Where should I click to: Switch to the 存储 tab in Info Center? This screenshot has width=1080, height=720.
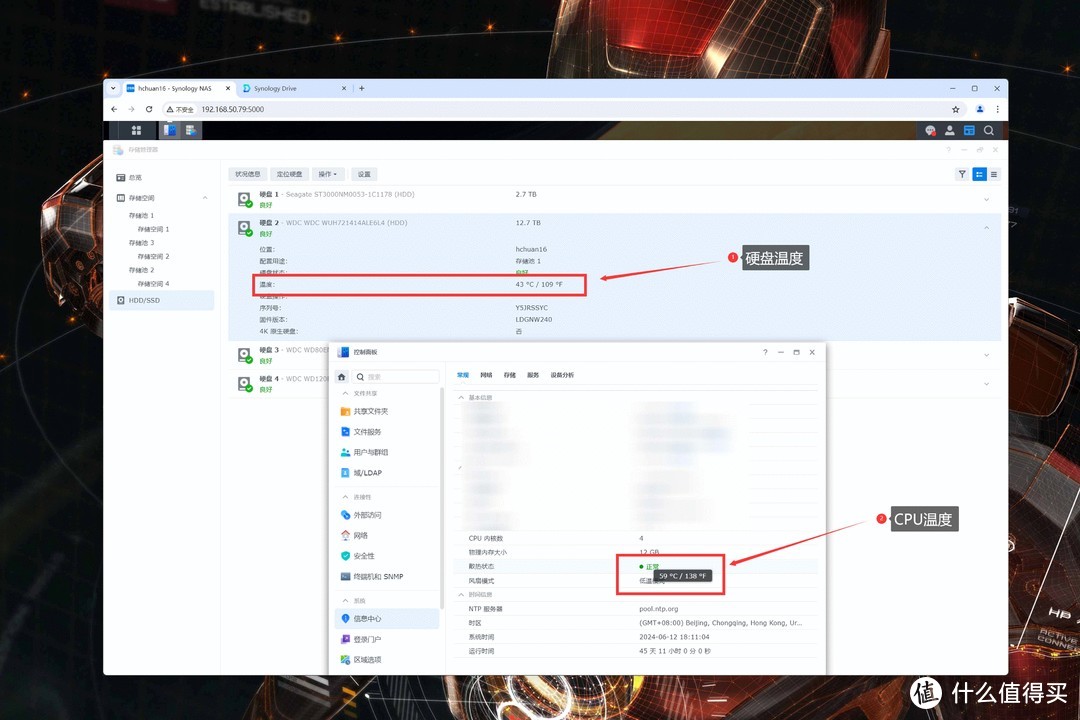[510, 376]
